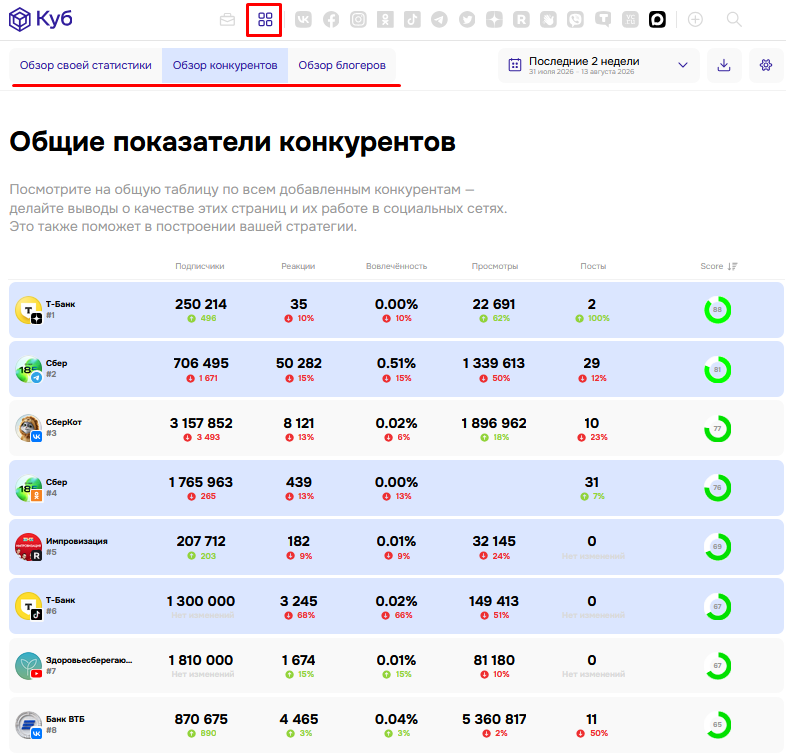Click the Вовлечённость column header
The image size is (786, 754).
pos(397,266)
